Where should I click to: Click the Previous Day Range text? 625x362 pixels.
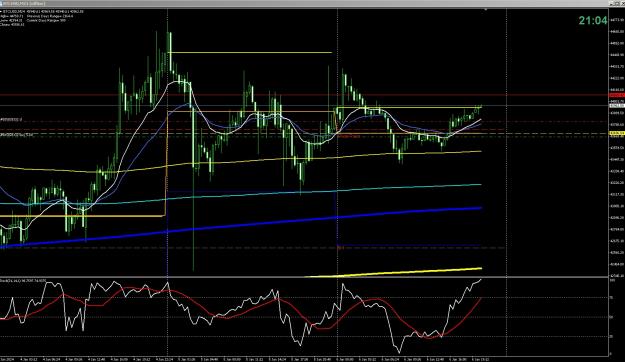[50, 16]
